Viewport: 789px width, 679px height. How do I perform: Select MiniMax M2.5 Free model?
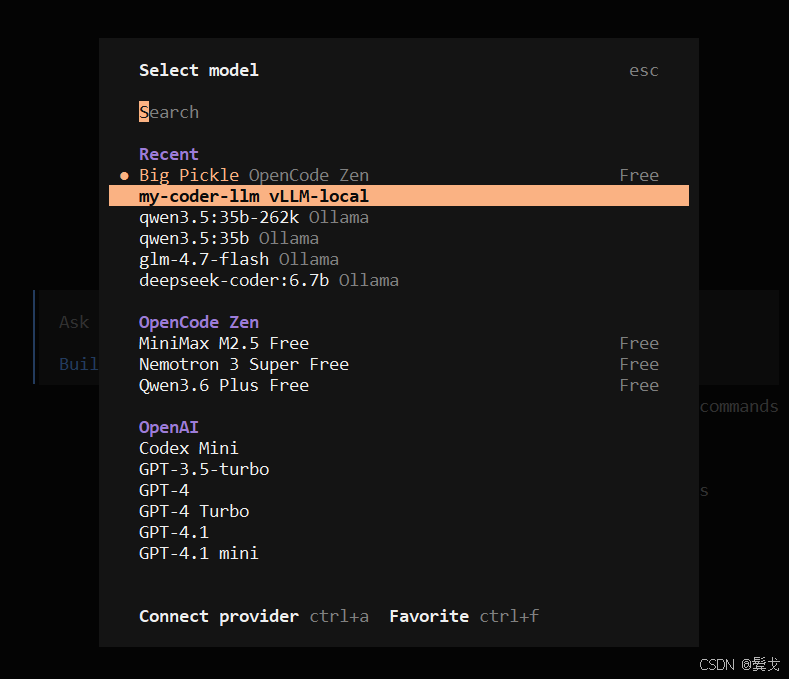(399, 343)
